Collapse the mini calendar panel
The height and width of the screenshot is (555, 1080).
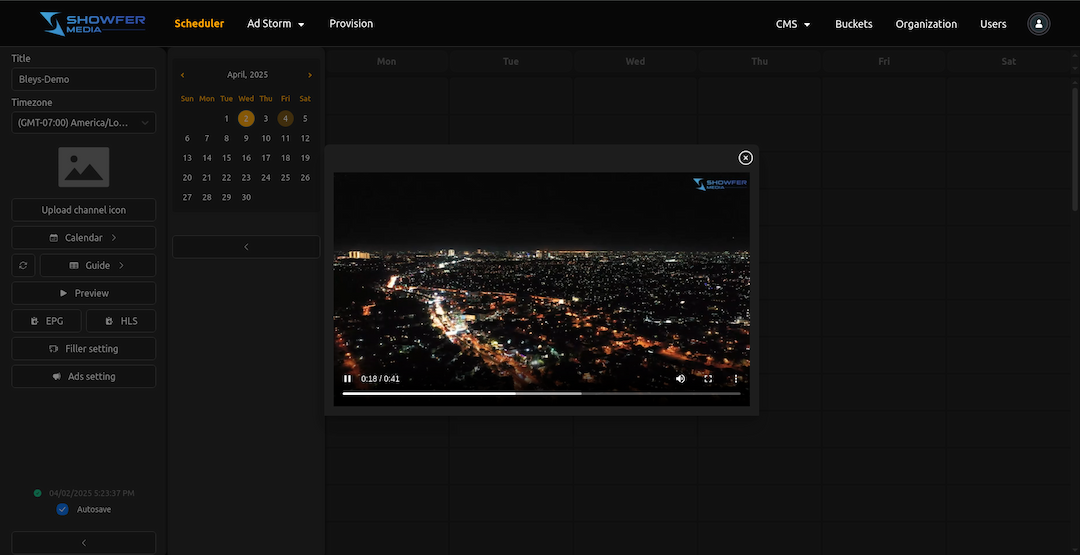246,247
